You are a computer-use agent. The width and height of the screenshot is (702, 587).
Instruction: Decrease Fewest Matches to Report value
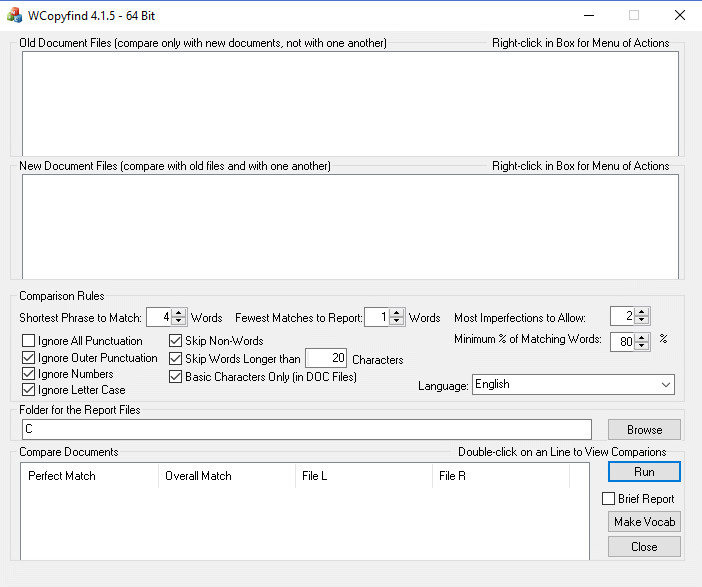point(397,321)
